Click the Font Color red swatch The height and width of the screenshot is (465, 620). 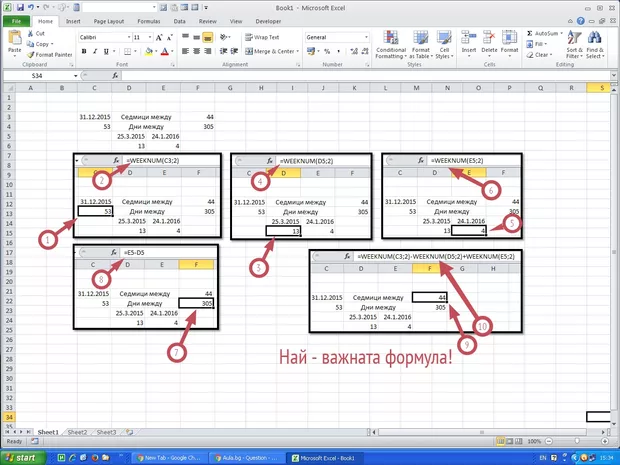(x=165, y=51)
